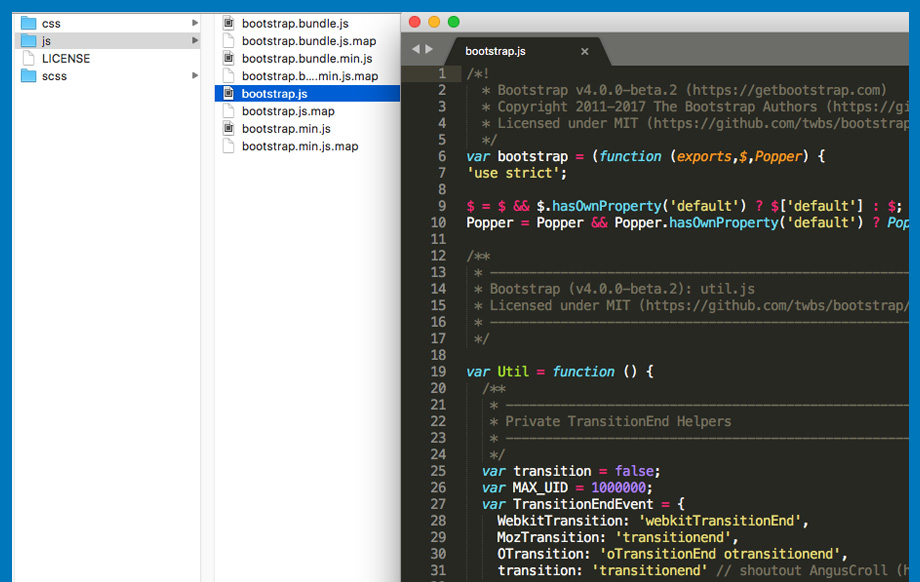Viewport: 920px width, 582px height.
Task: Expand the css folder arrow
Action: [x=195, y=23]
